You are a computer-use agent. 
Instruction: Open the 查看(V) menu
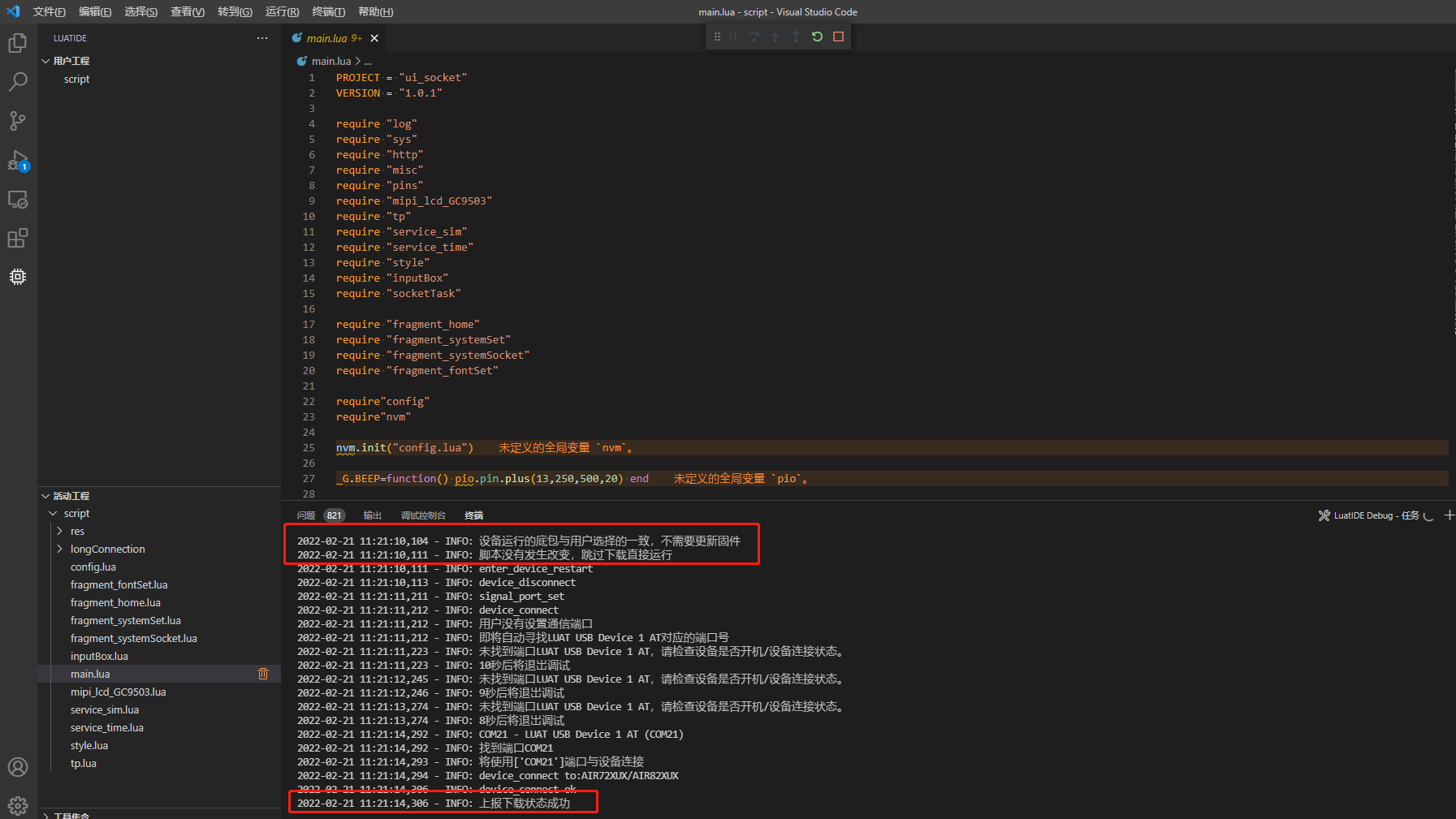188,11
